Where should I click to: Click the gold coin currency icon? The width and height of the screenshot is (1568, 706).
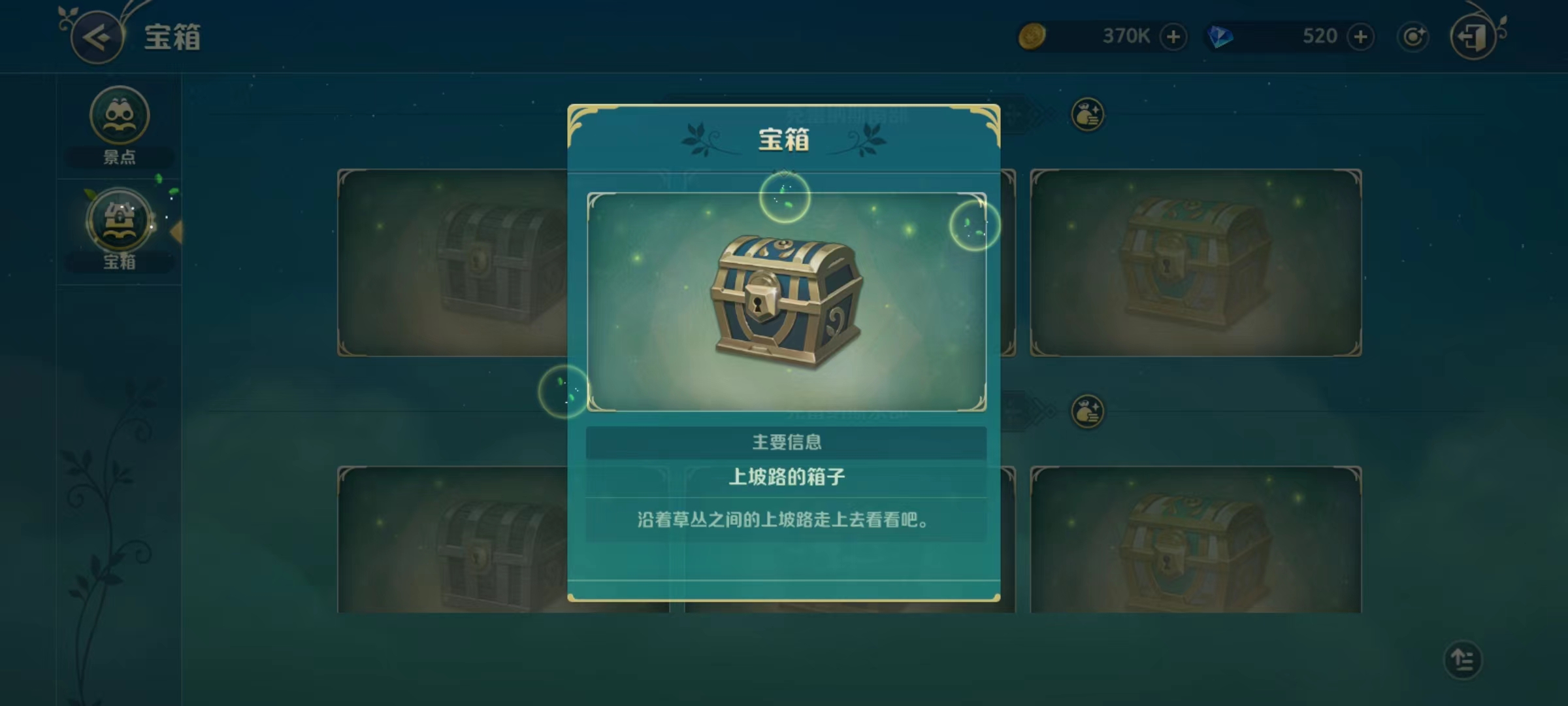1032,37
